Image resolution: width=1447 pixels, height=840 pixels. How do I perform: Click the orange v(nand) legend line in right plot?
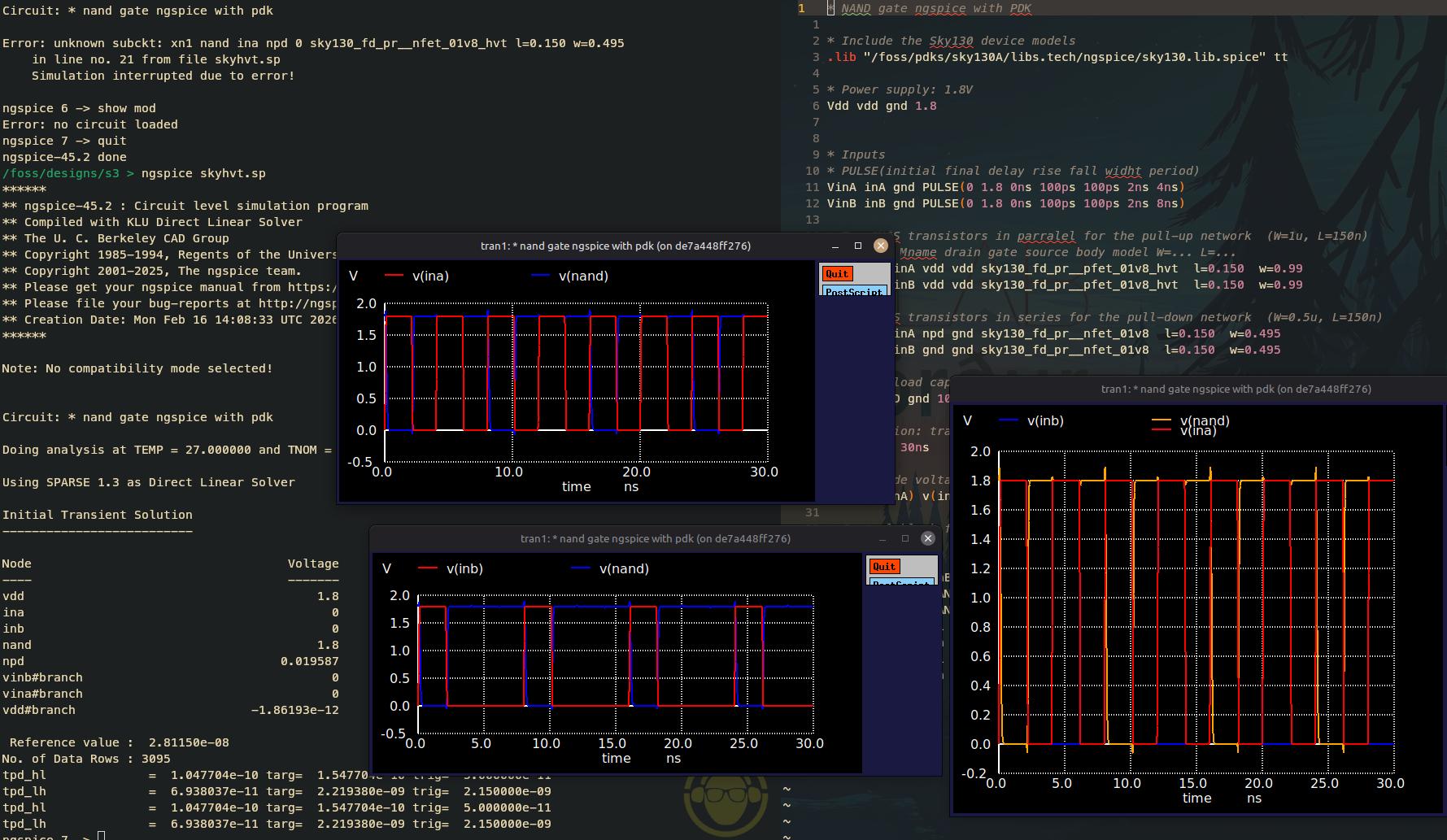coord(1162,420)
